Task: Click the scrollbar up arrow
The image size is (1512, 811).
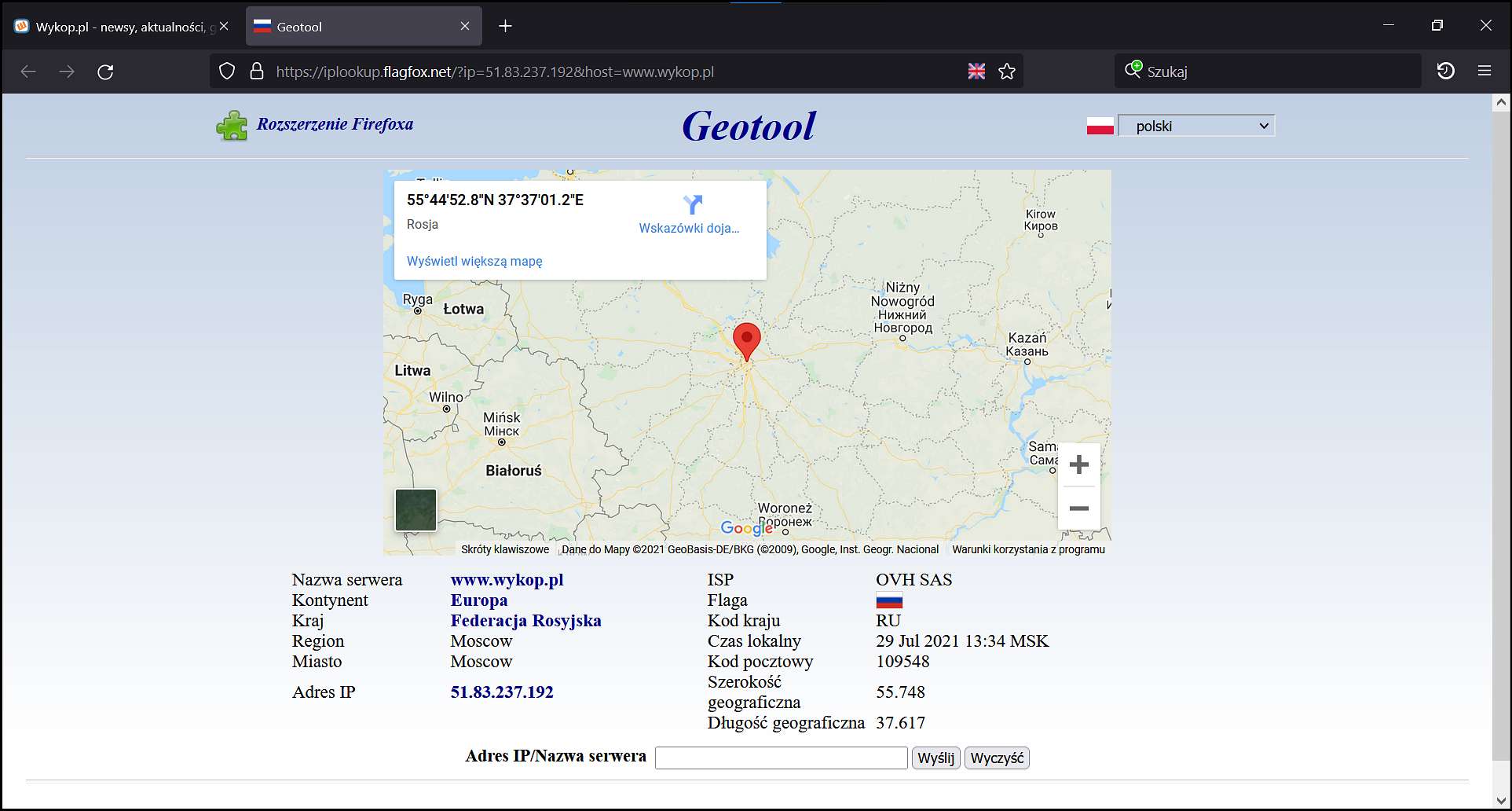Action: pos(1501,103)
